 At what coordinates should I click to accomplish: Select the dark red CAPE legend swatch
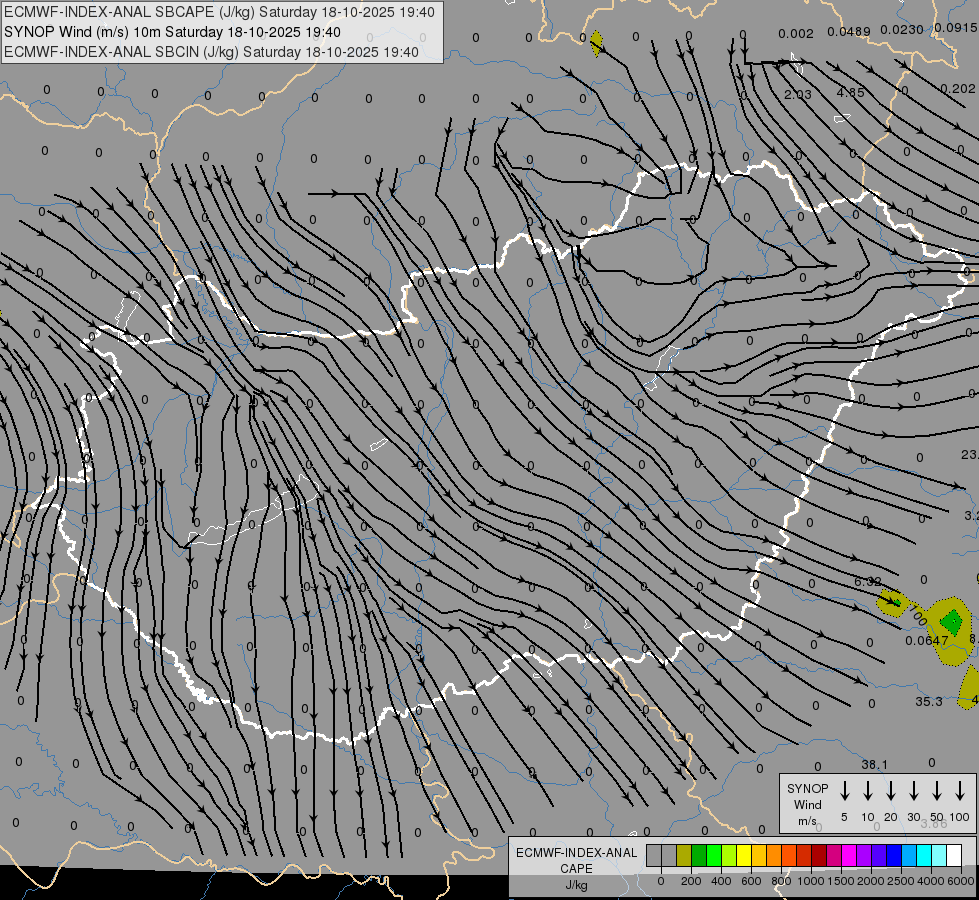819,855
